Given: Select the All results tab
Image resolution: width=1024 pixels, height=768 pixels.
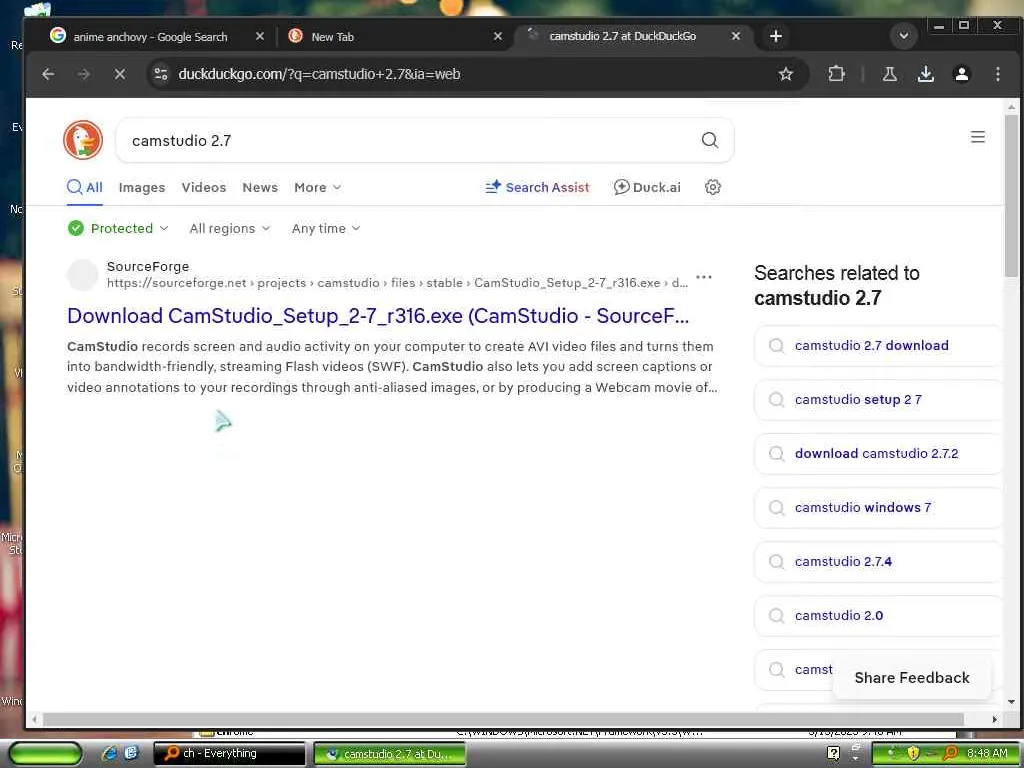Looking at the screenshot, I should [x=85, y=187].
